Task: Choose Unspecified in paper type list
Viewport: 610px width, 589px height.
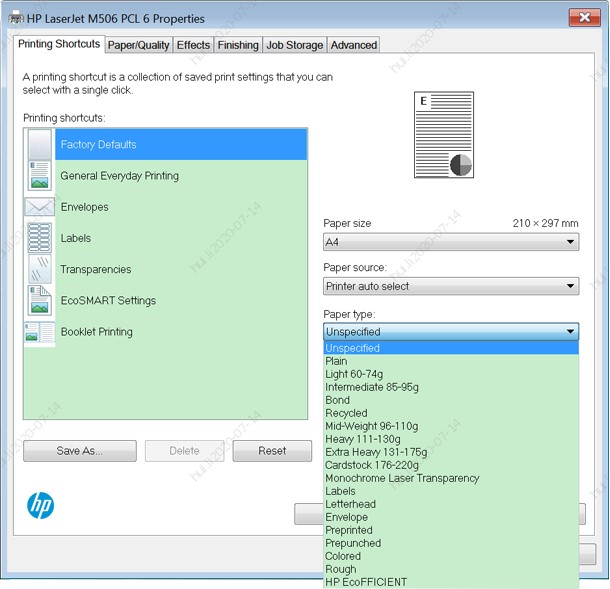Action: tap(451, 348)
